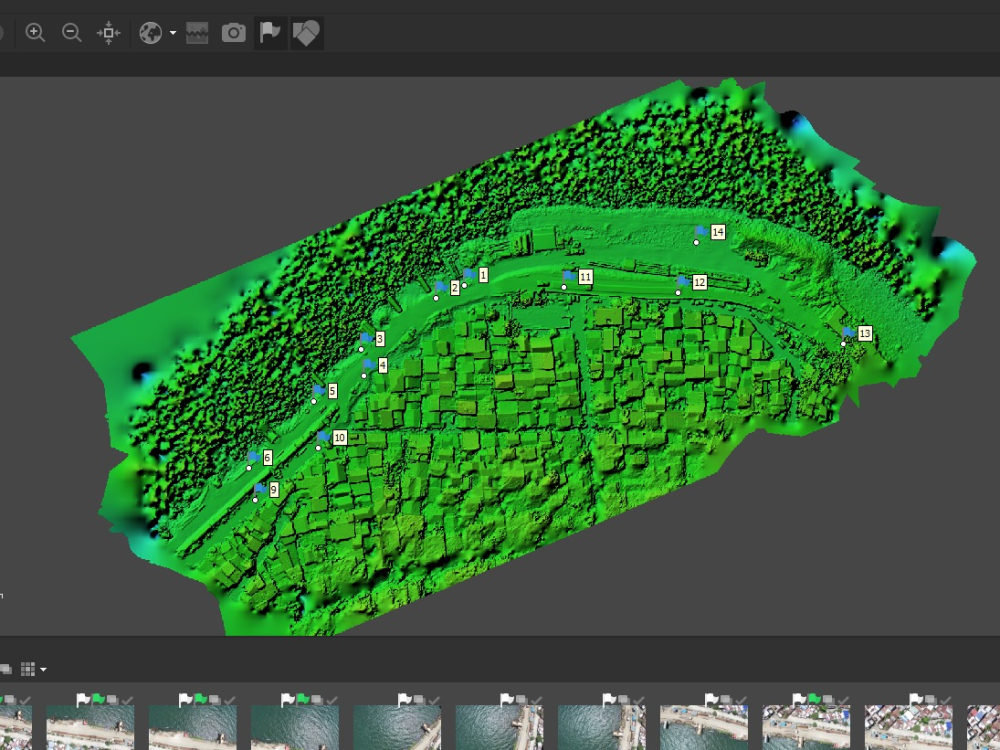Image resolution: width=1000 pixels, height=750 pixels.
Task: Click the image pair icon above the filmstrip
Action: point(6,669)
